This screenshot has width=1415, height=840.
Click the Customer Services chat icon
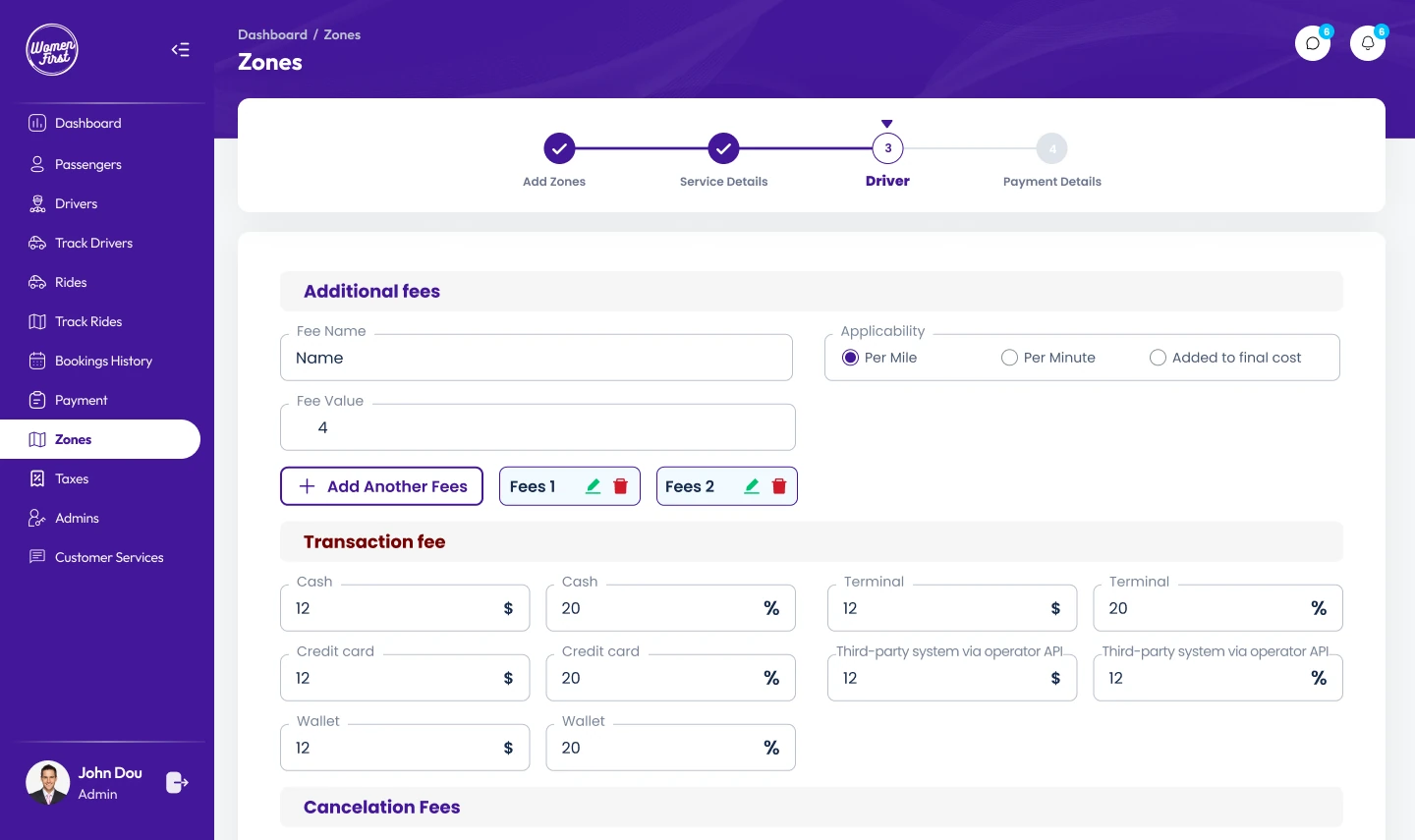(x=37, y=557)
